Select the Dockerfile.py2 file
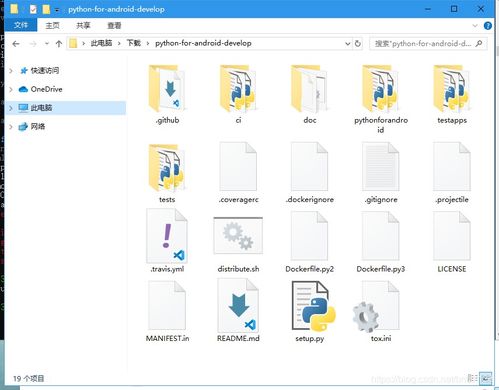499x390 pixels. click(x=310, y=243)
